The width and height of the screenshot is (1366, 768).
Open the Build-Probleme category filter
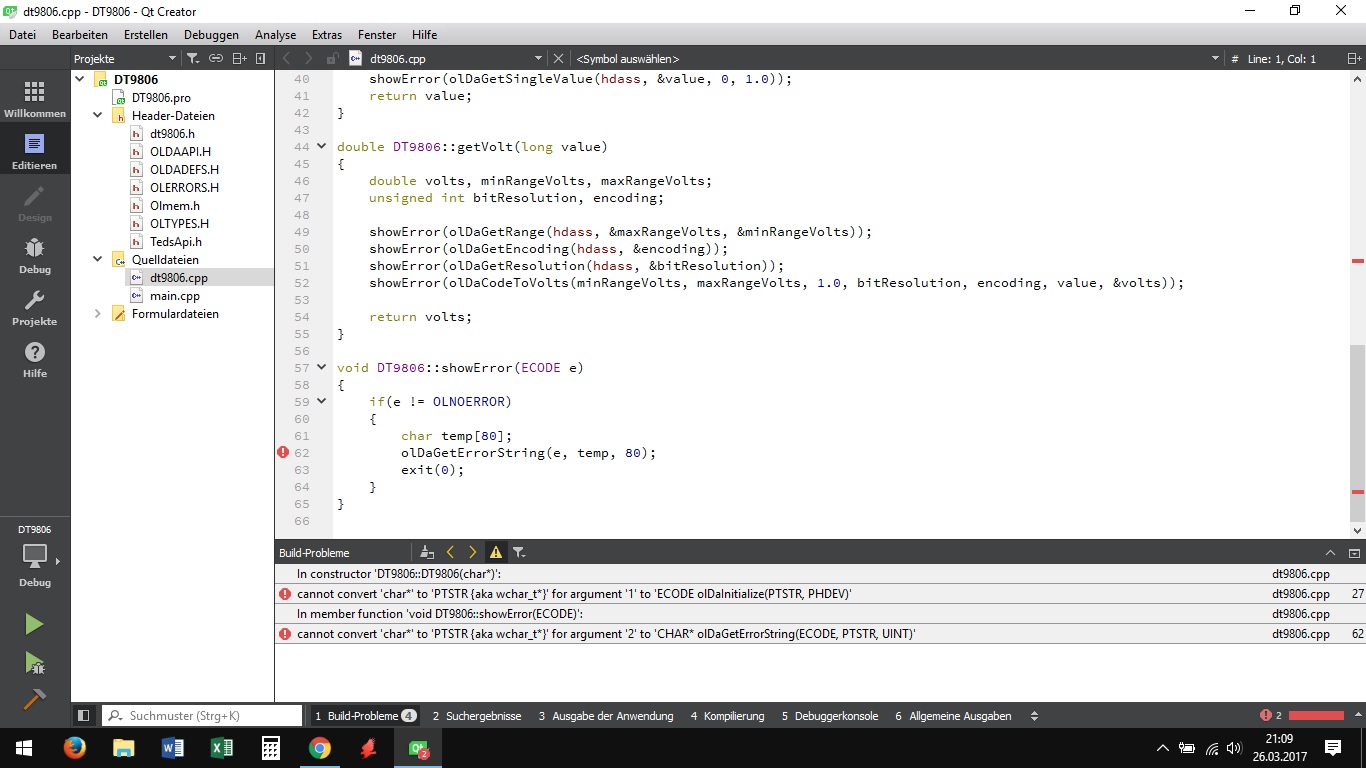pos(519,552)
